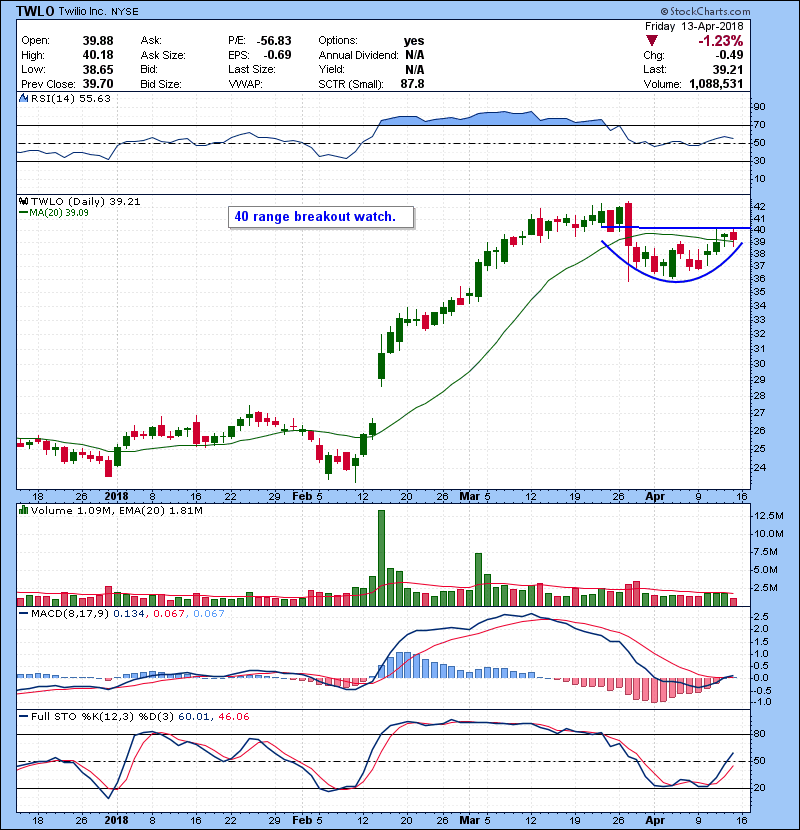
Task: Click the '2018' year label under the price chart
Action: pyautogui.click(x=116, y=497)
